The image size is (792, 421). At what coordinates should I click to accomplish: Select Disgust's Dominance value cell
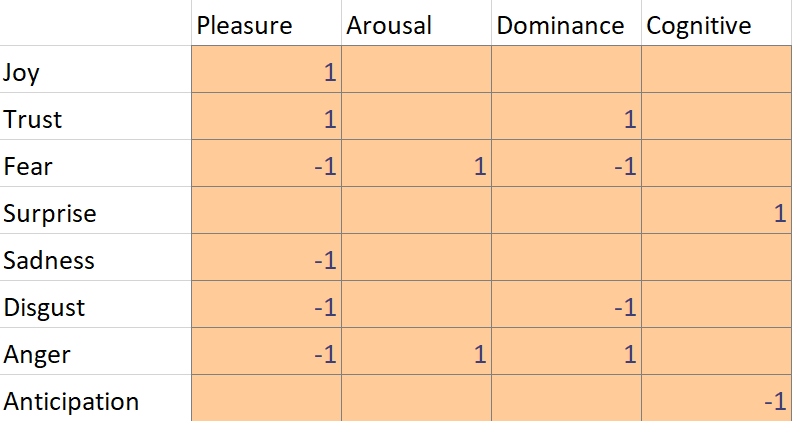coord(566,307)
